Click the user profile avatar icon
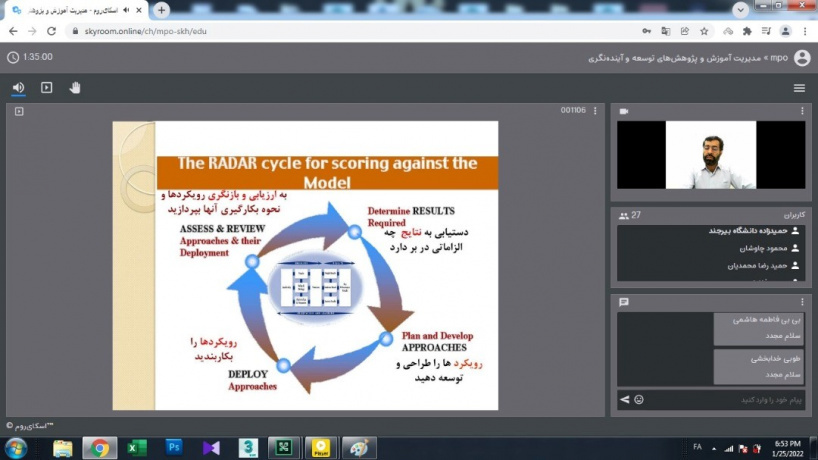Image resolution: width=818 pixels, height=460 pixels. tap(801, 58)
